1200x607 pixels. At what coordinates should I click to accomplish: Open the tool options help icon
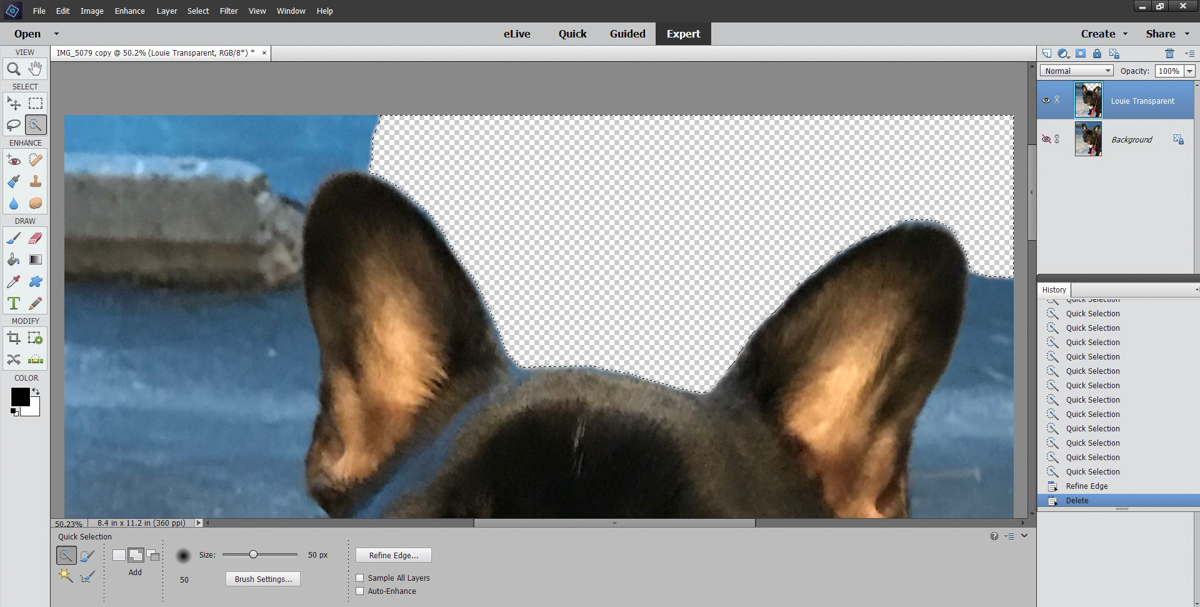(x=994, y=536)
